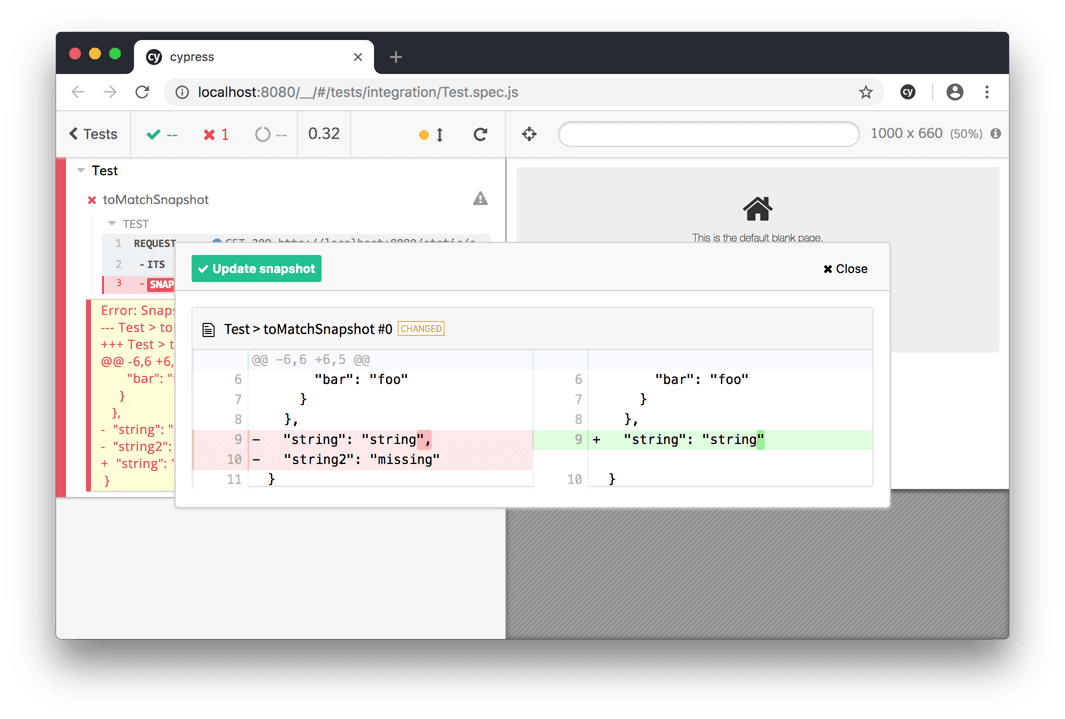This screenshot has height=719, width=1065.
Task: Click the passed tests checkmark icon
Action: click(153, 133)
